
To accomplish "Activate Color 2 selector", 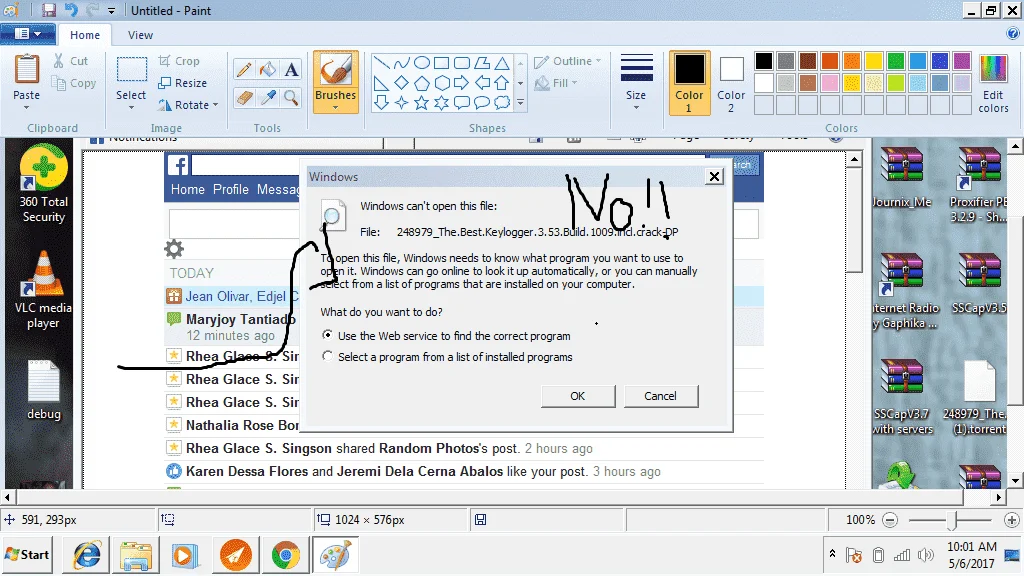I will coord(731,83).
